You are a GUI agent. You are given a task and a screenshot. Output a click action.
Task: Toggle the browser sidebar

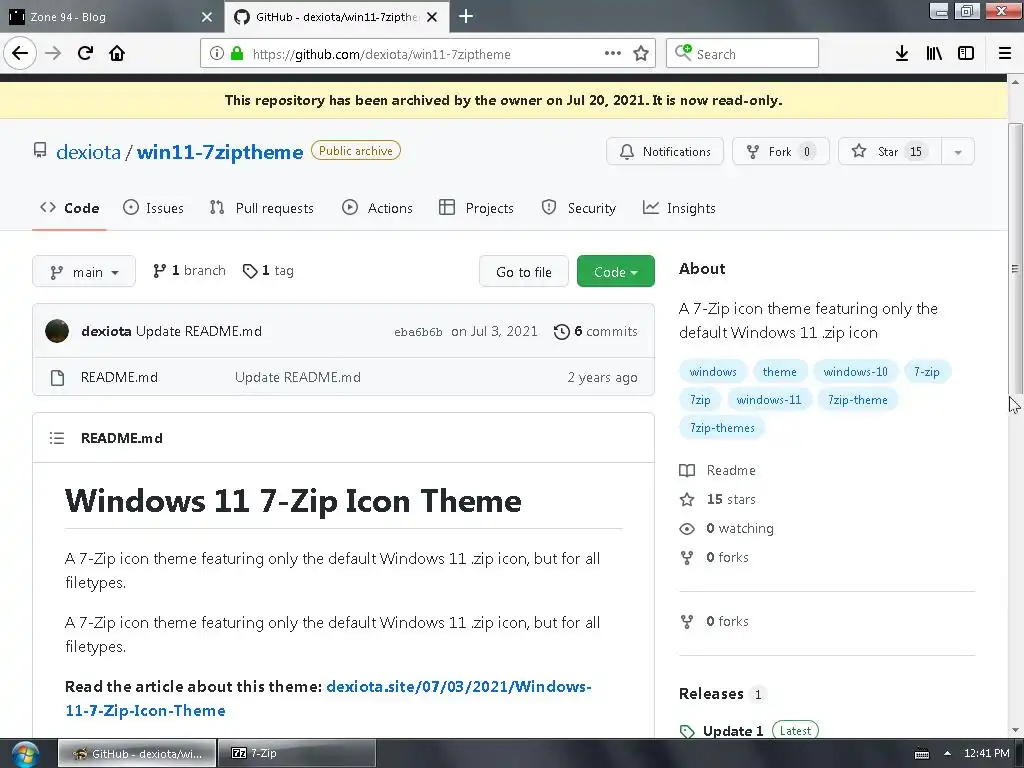[966, 54]
